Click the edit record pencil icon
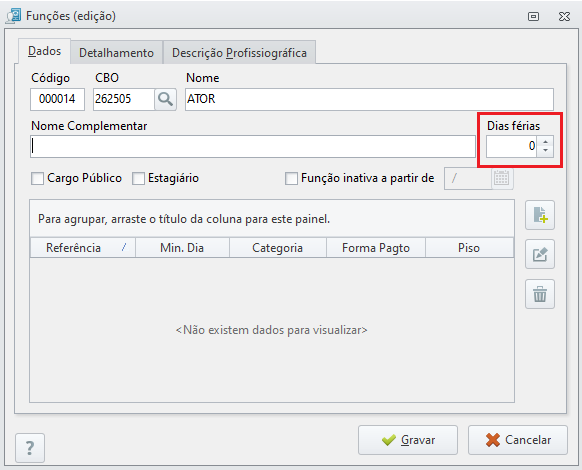582x470 pixels. pos(540,254)
